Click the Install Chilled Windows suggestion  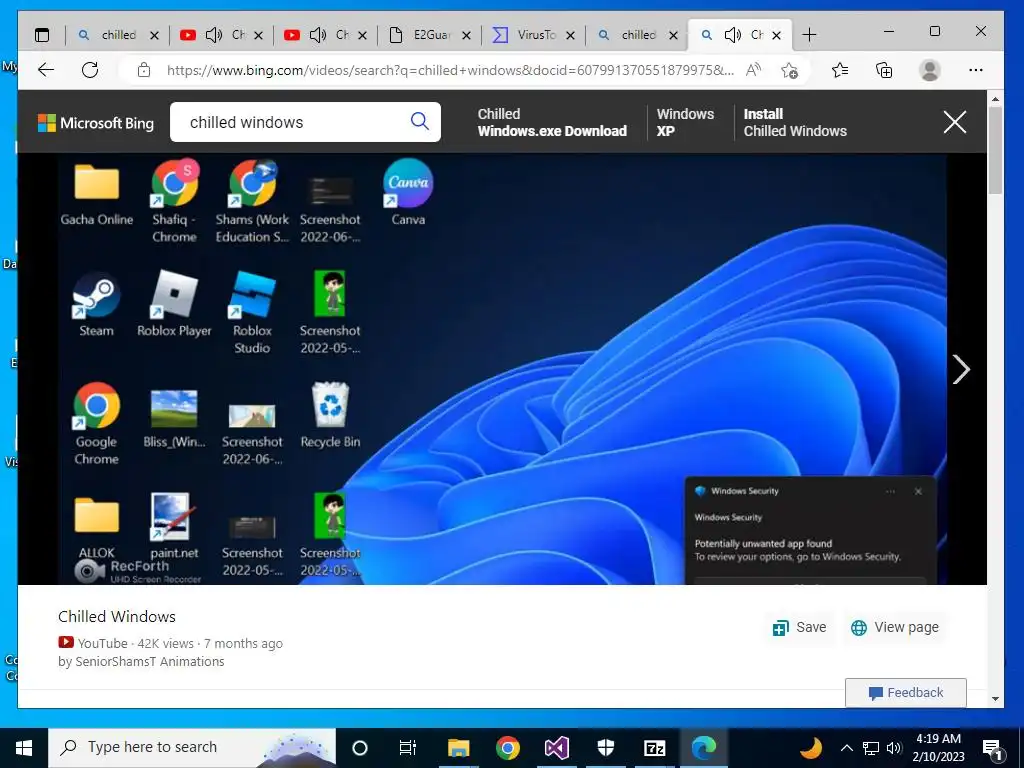tap(795, 123)
